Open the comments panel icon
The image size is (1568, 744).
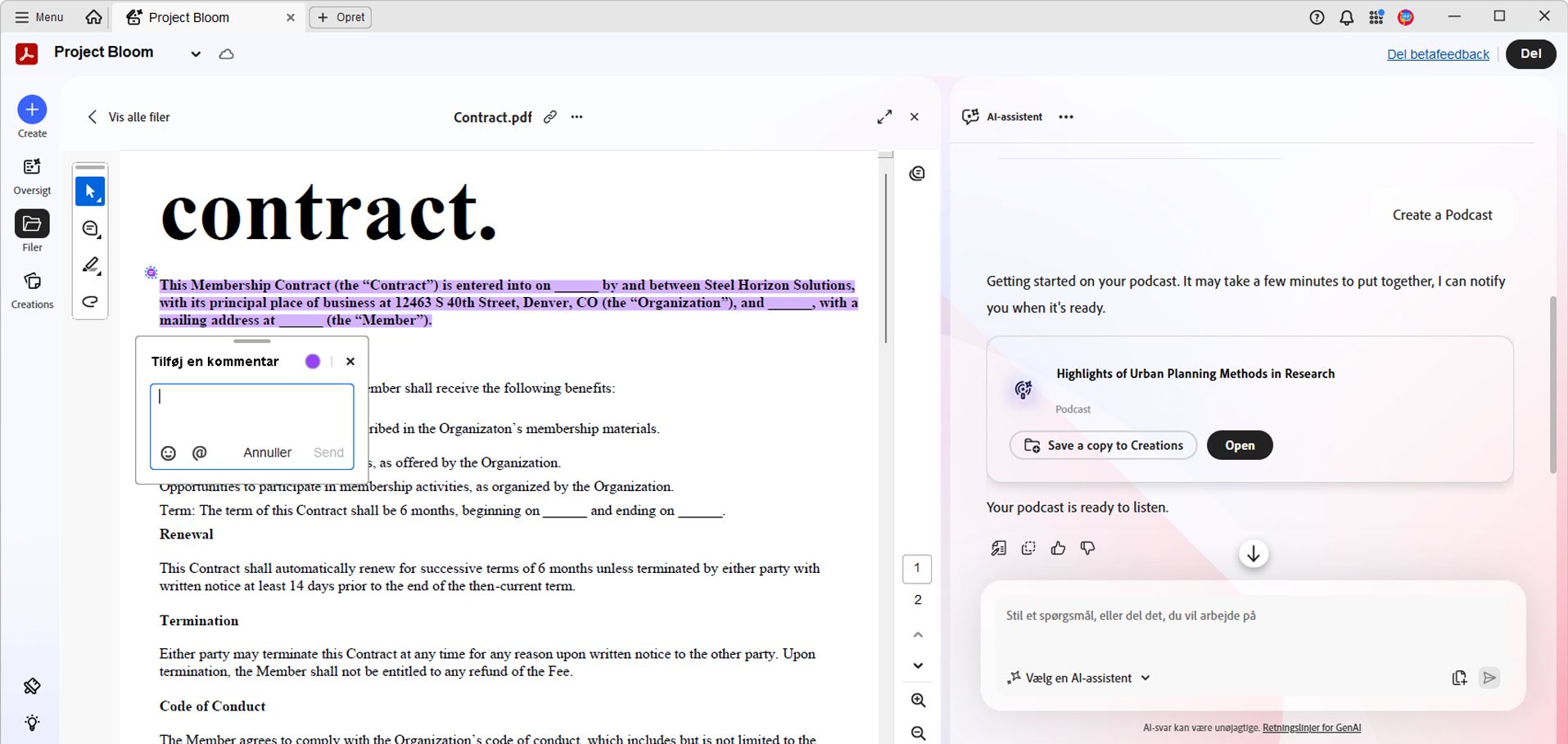pos(917,174)
